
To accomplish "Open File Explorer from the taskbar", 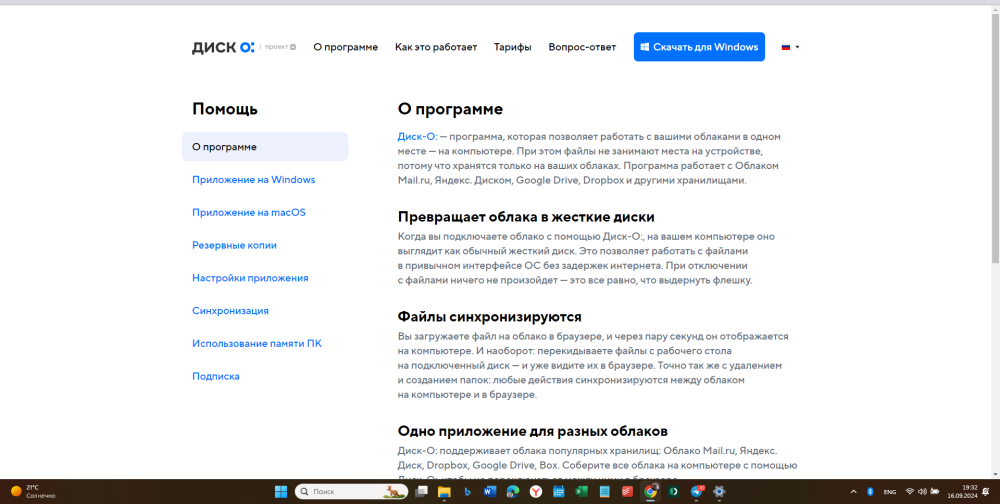I will tap(444, 492).
